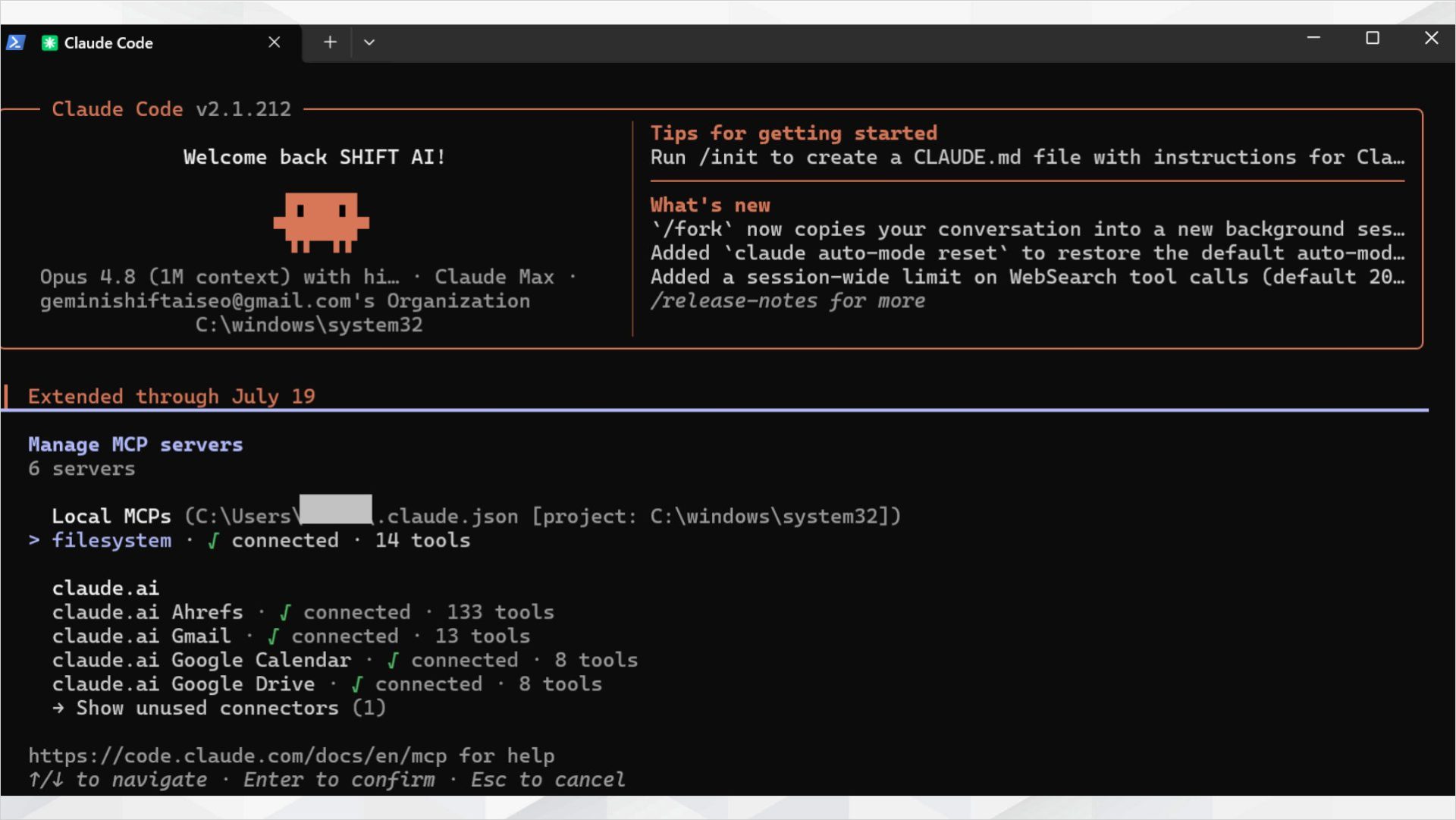Click the 'Claude Code v2.1.212' title

pos(171,109)
